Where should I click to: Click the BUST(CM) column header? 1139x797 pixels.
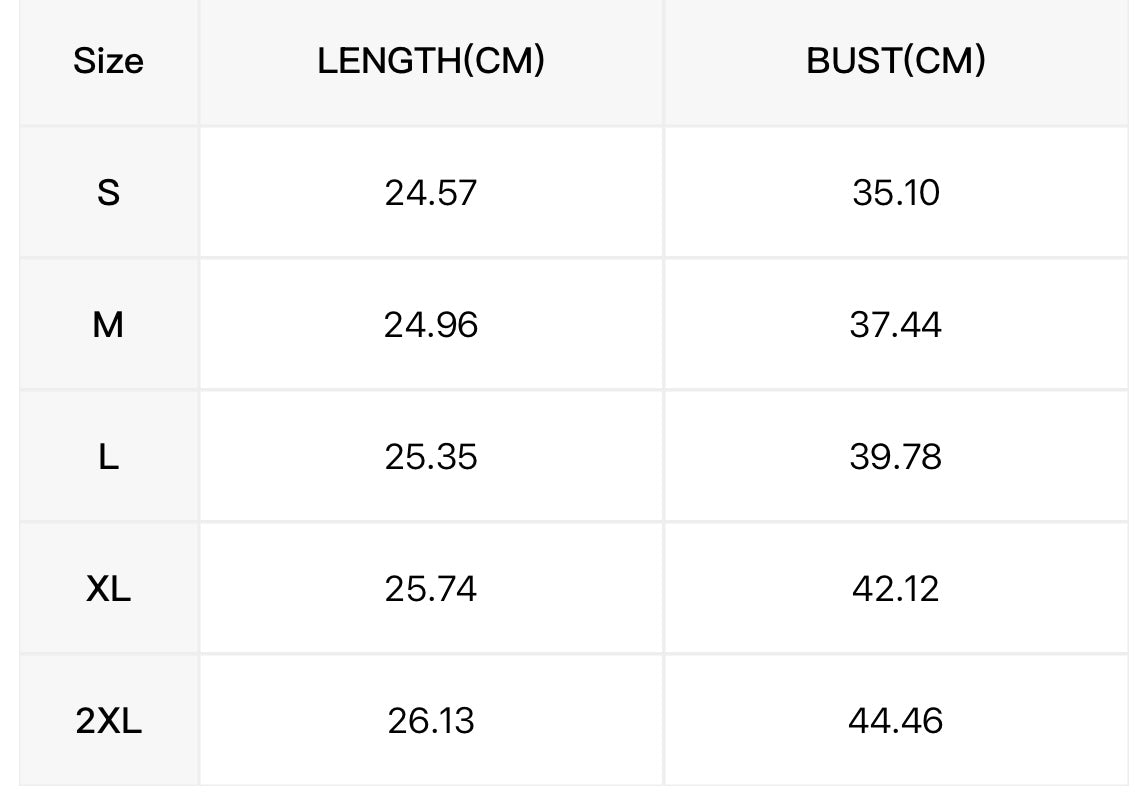click(896, 61)
